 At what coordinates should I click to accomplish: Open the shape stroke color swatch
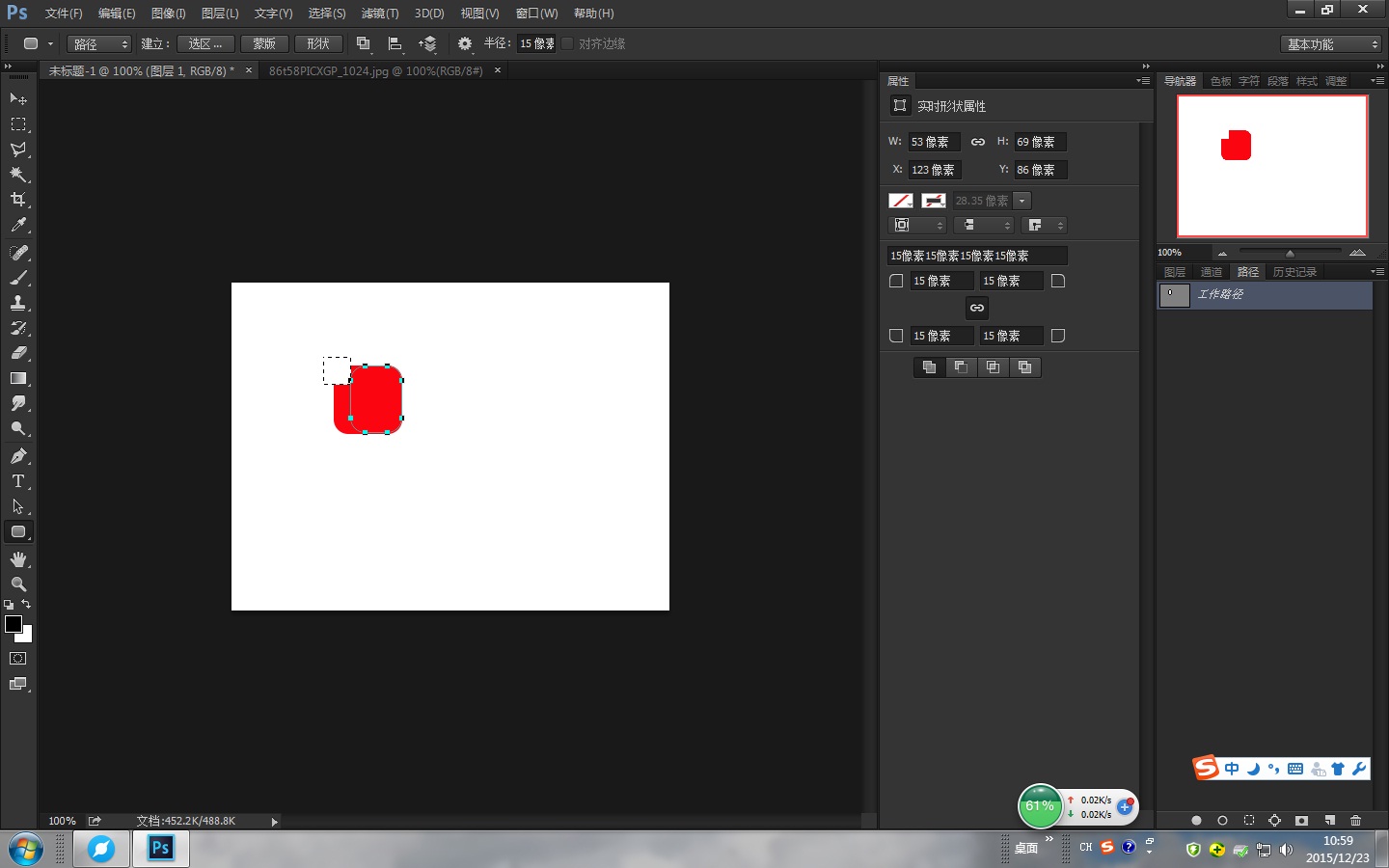(933, 201)
